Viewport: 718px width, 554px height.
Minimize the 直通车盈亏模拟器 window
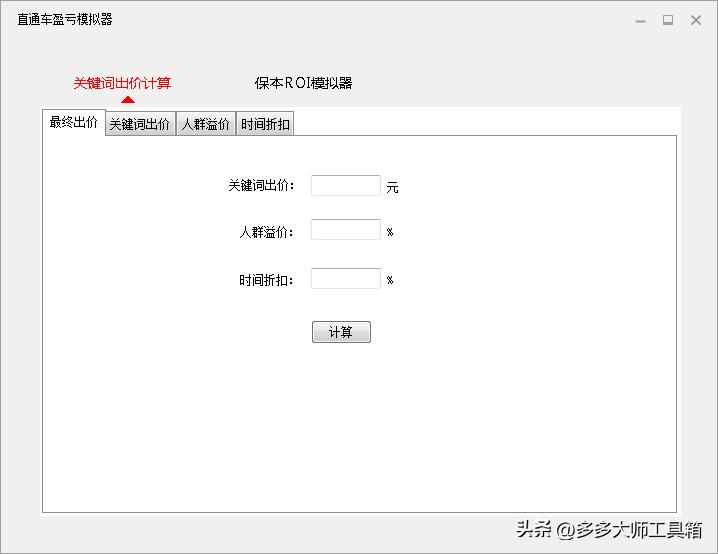coord(641,21)
